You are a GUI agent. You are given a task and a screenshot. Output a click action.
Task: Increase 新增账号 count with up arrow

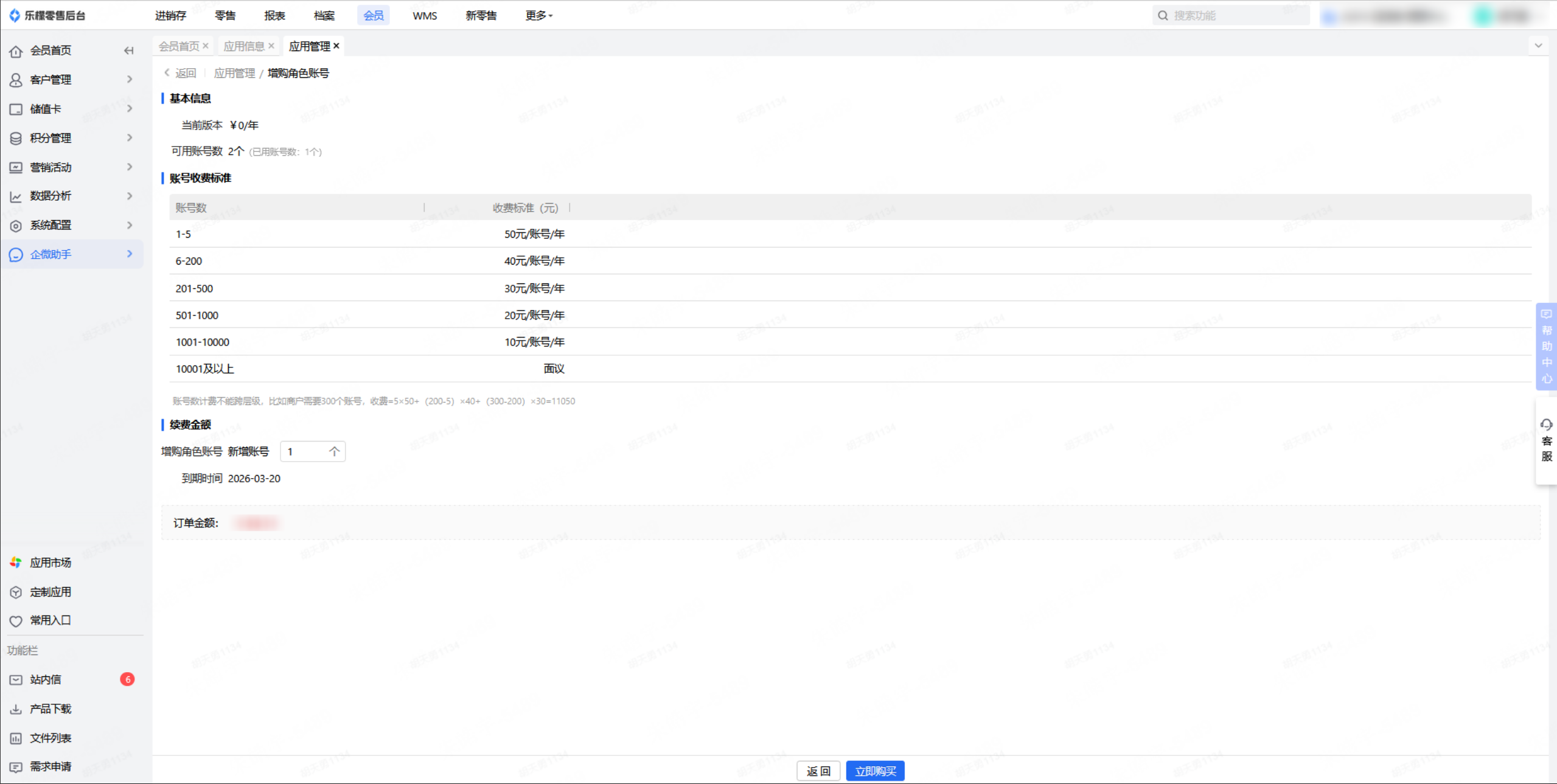pyautogui.click(x=334, y=451)
